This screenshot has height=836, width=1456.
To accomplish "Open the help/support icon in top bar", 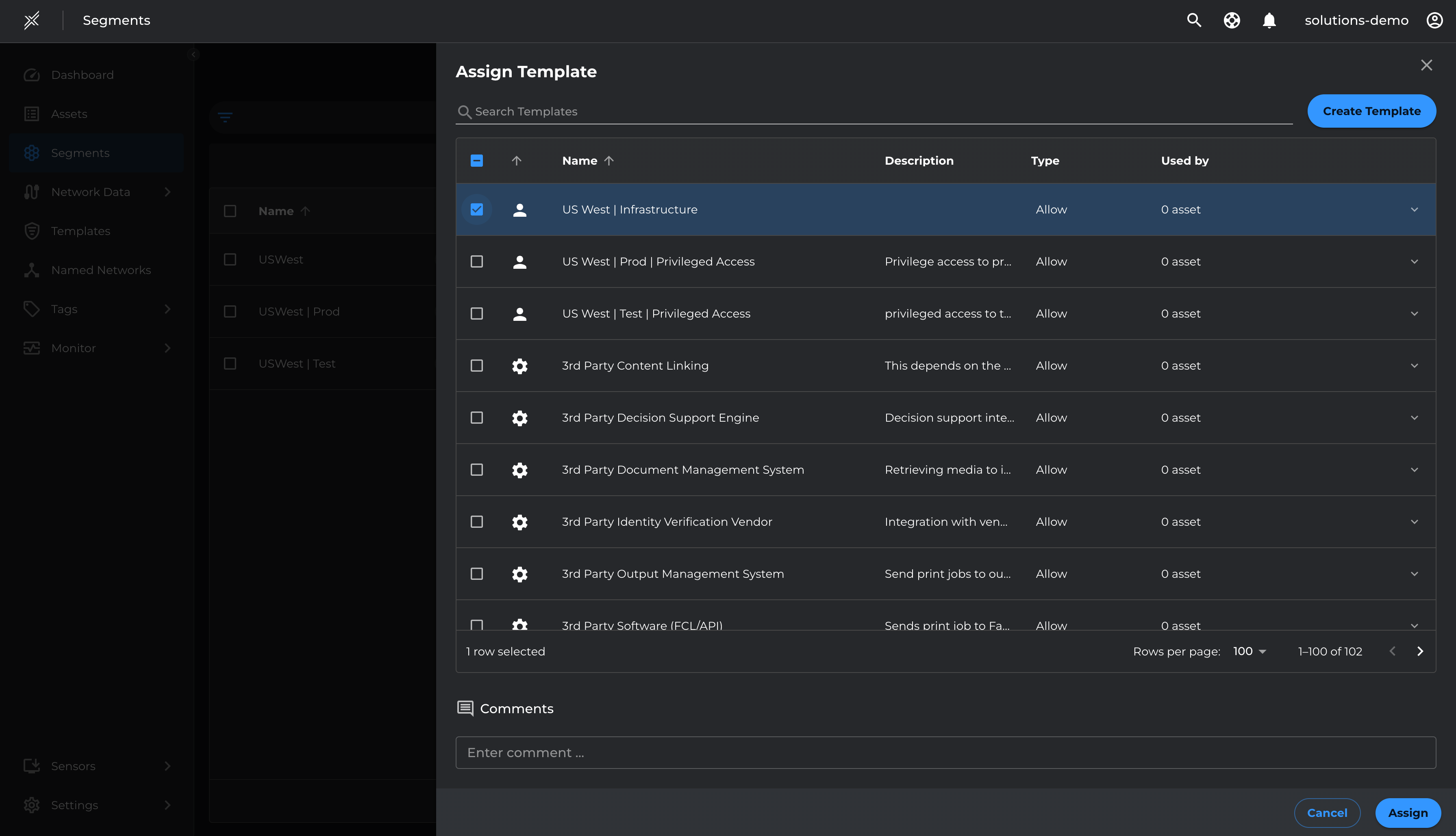I will pos(1232,20).
